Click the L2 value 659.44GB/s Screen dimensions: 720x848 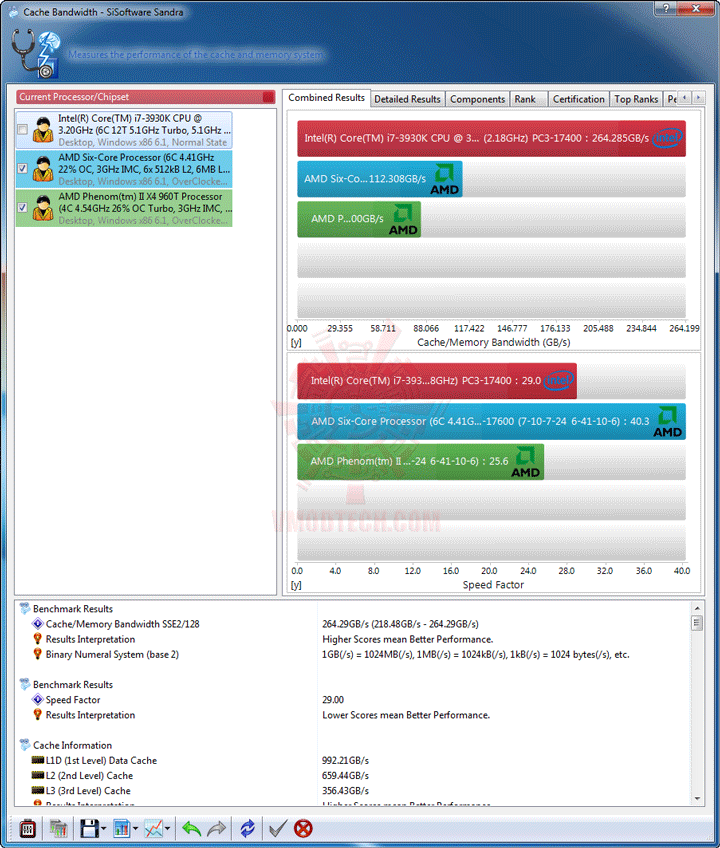(x=345, y=775)
